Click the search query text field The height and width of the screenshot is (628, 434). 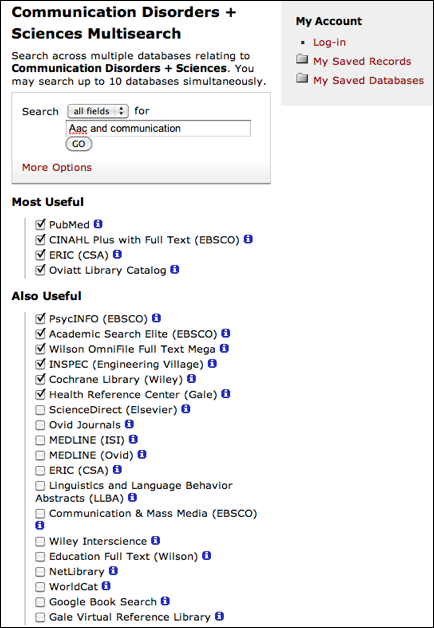click(158, 129)
